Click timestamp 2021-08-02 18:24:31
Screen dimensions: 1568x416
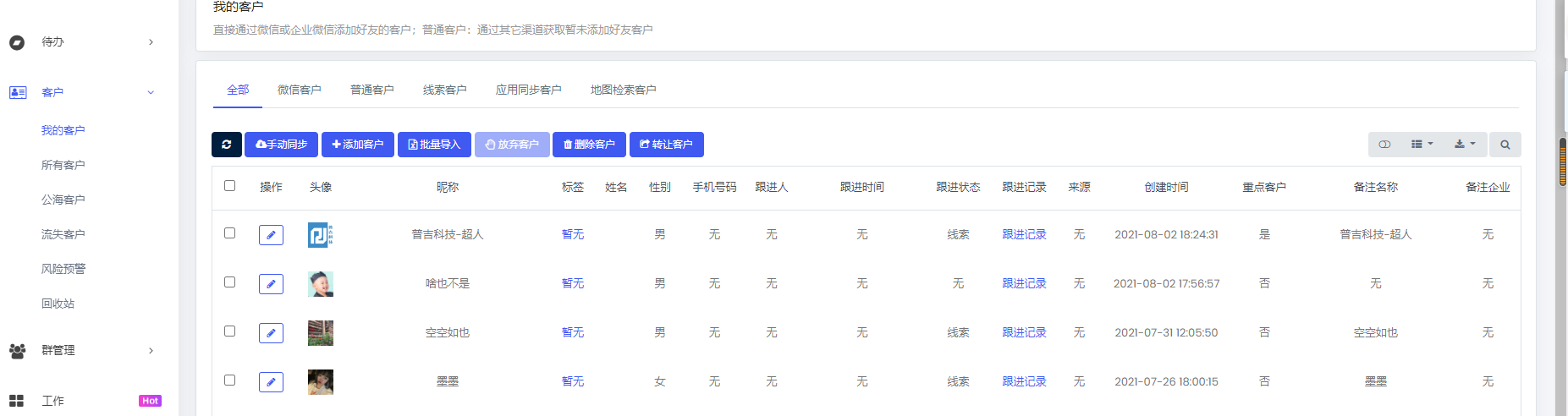click(1167, 235)
